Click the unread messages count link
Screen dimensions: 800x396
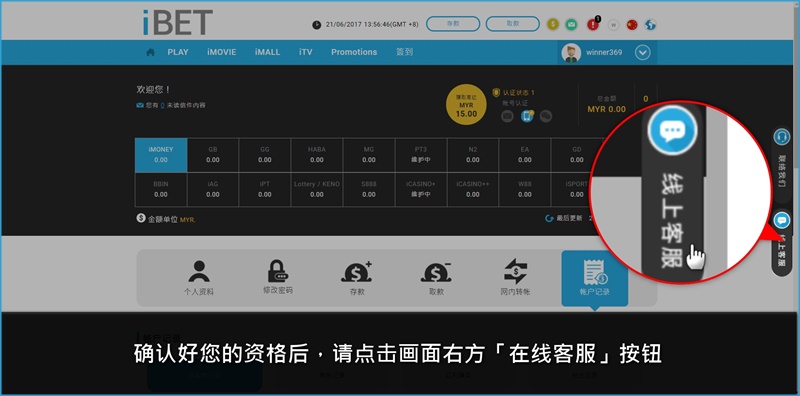coord(162,106)
